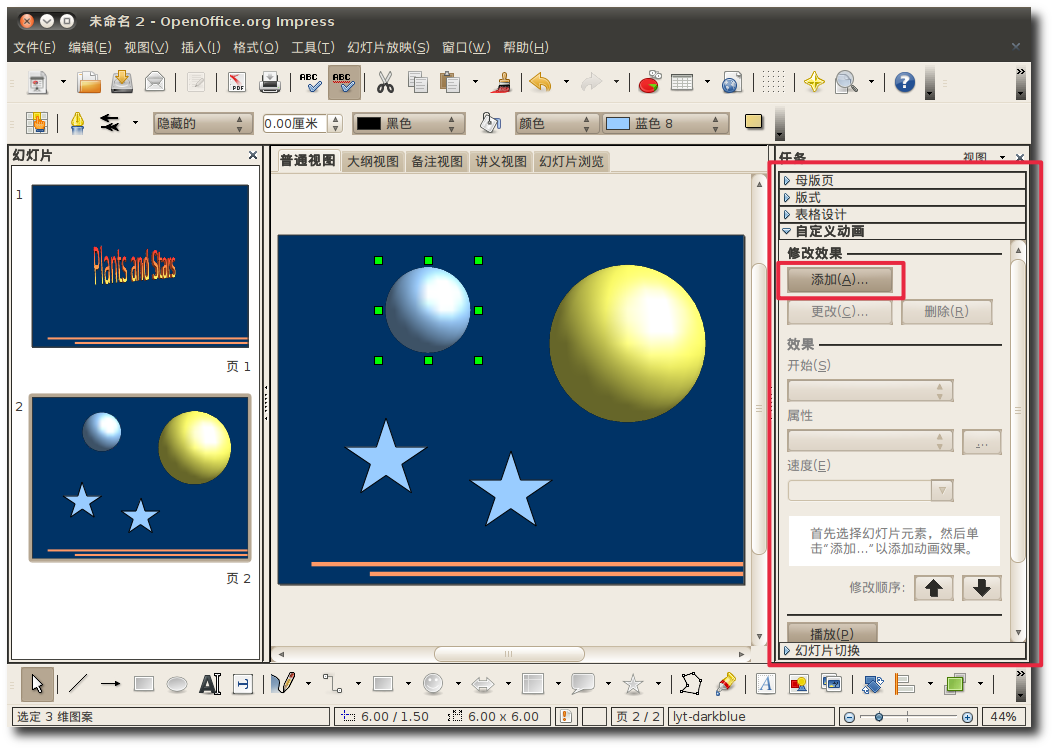Select the Rectangle tool
The width and height of the screenshot is (1054, 750).
(144, 684)
